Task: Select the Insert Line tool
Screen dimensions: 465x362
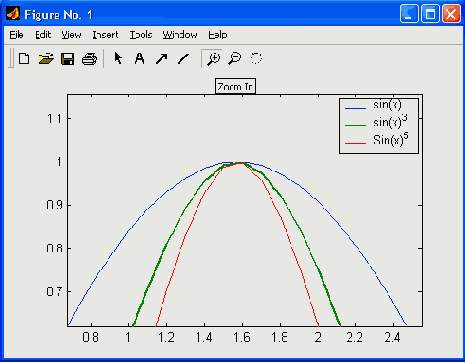Action: pos(183,59)
